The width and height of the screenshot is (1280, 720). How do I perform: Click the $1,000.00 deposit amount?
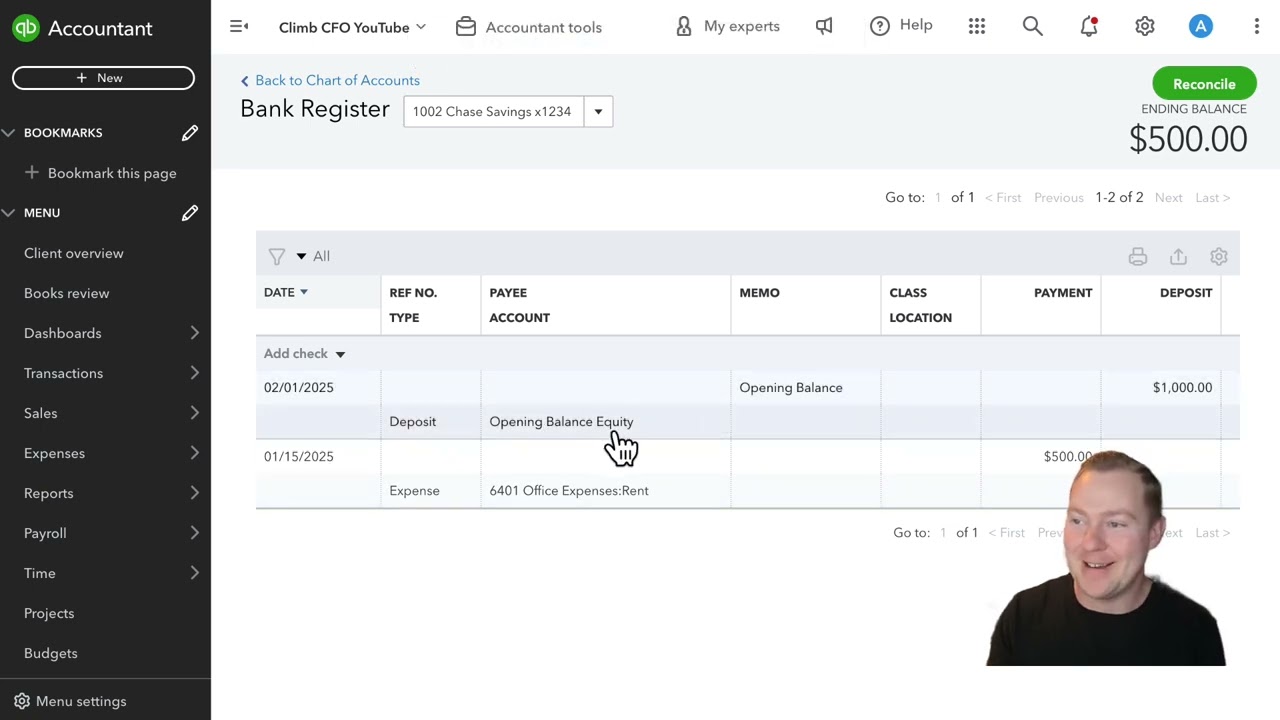1182,387
